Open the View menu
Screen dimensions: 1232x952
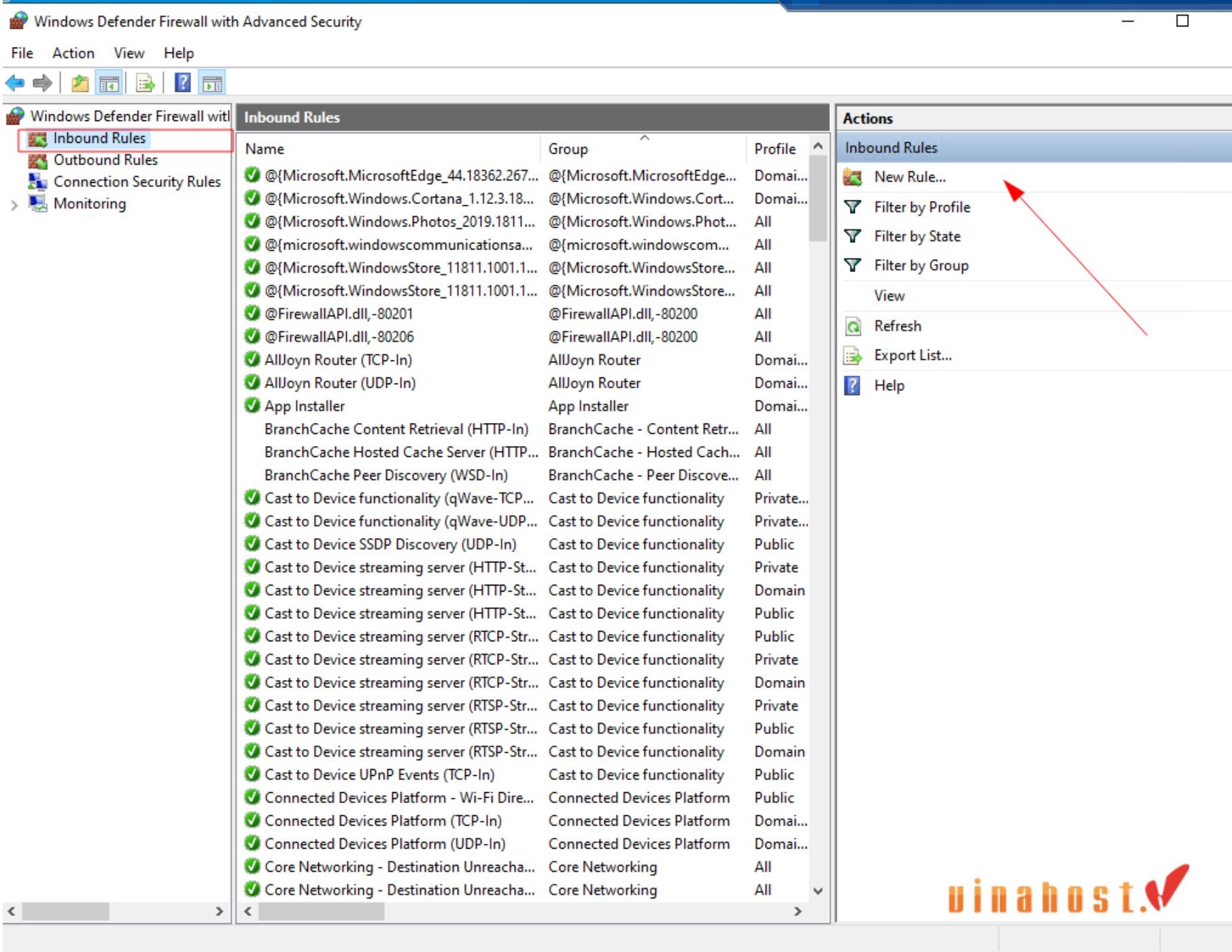129,53
